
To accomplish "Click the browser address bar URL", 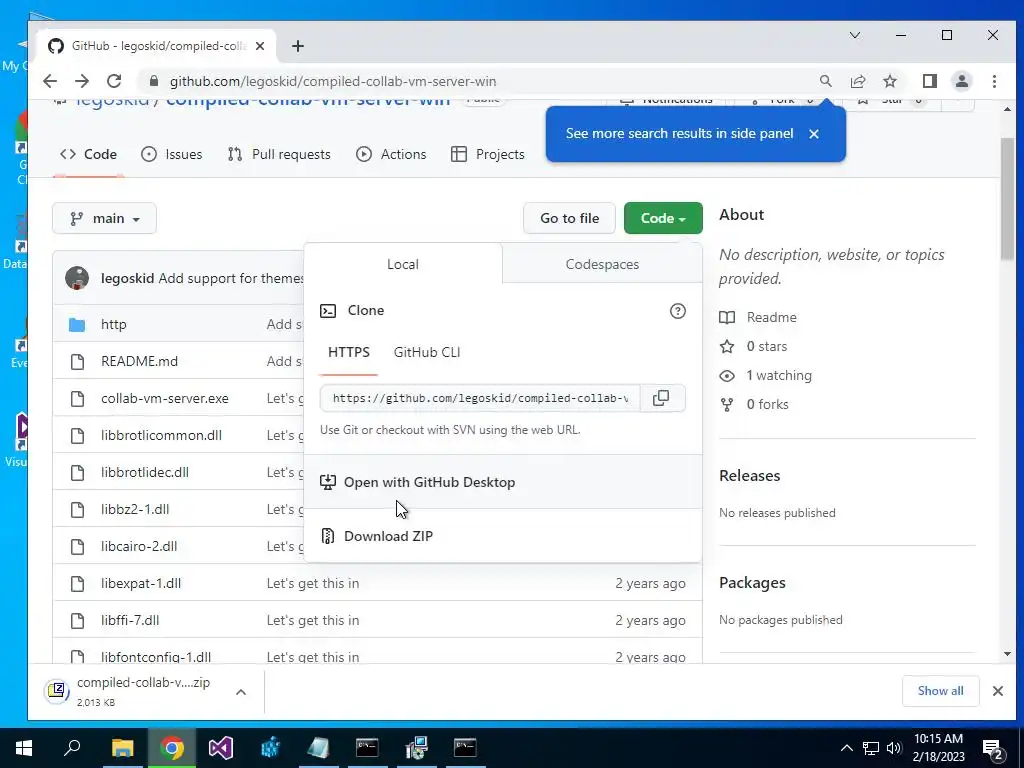I will [x=333, y=81].
